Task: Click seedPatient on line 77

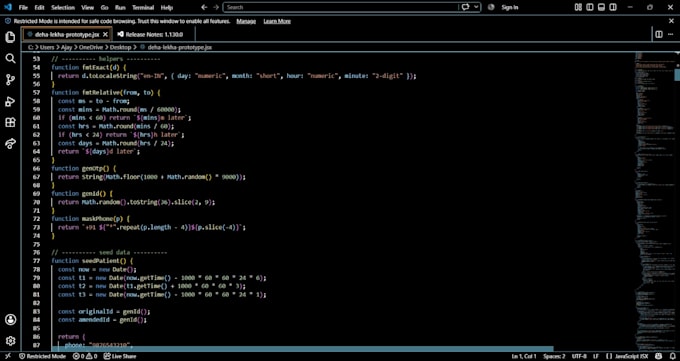Action: click(x=100, y=261)
